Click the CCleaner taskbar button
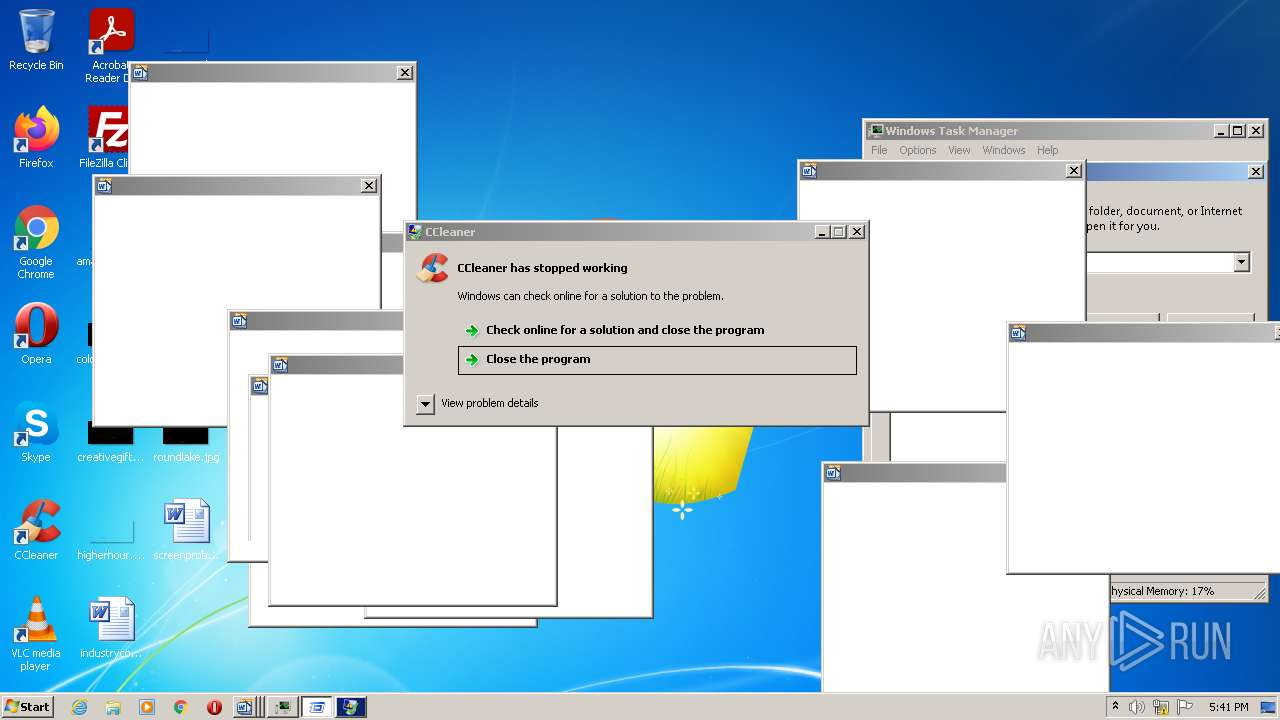Image resolution: width=1280 pixels, height=720 pixels. coord(351,707)
